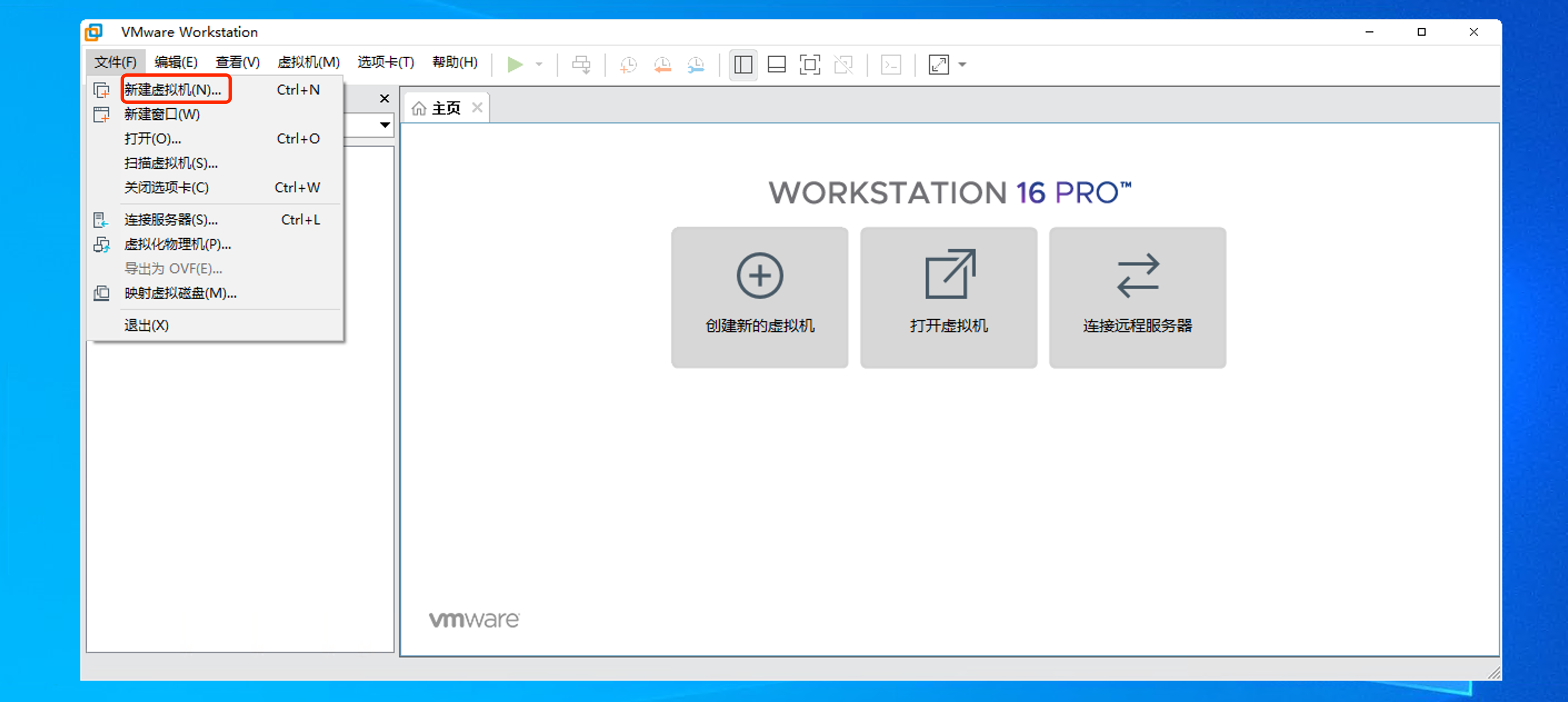Click the revert to snapshot icon
The width and height of the screenshot is (1568, 702).
click(662, 64)
